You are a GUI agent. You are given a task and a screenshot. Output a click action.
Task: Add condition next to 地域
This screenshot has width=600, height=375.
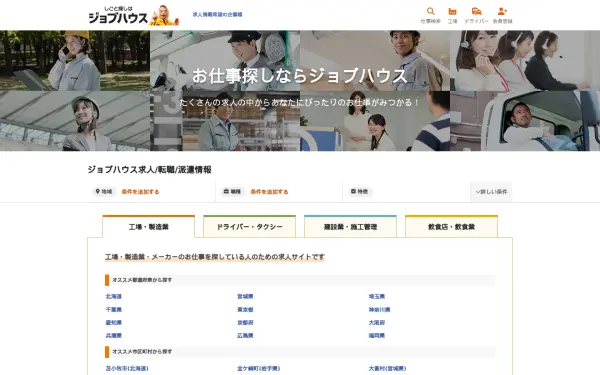pyautogui.click(x=140, y=192)
